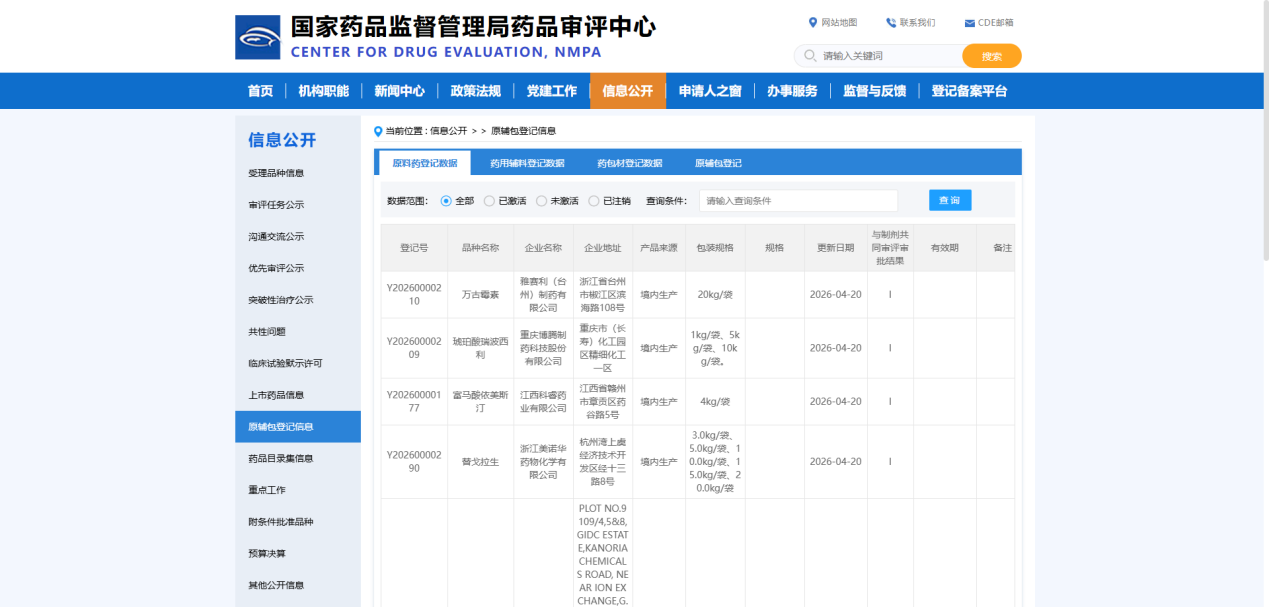Open 优先审评公示 in sidebar

(x=298, y=268)
